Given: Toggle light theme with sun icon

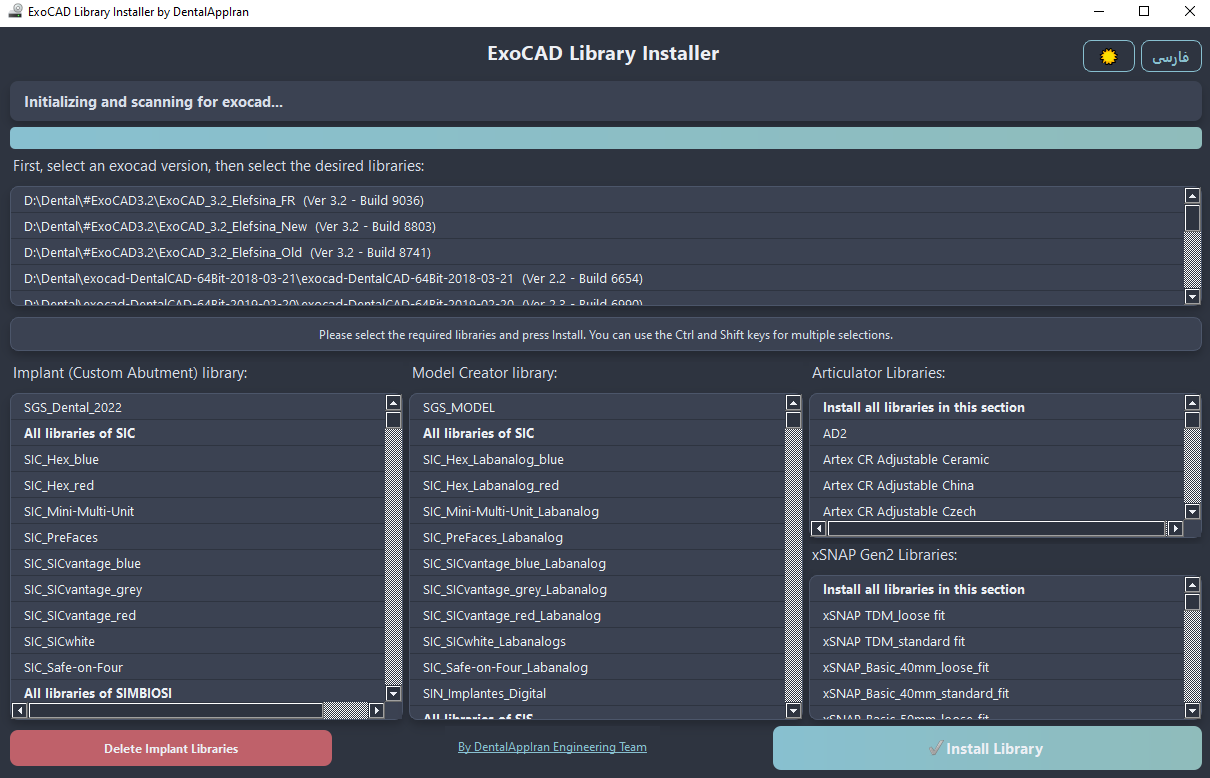Looking at the screenshot, I should pyautogui.click(x=1108, y=56).
